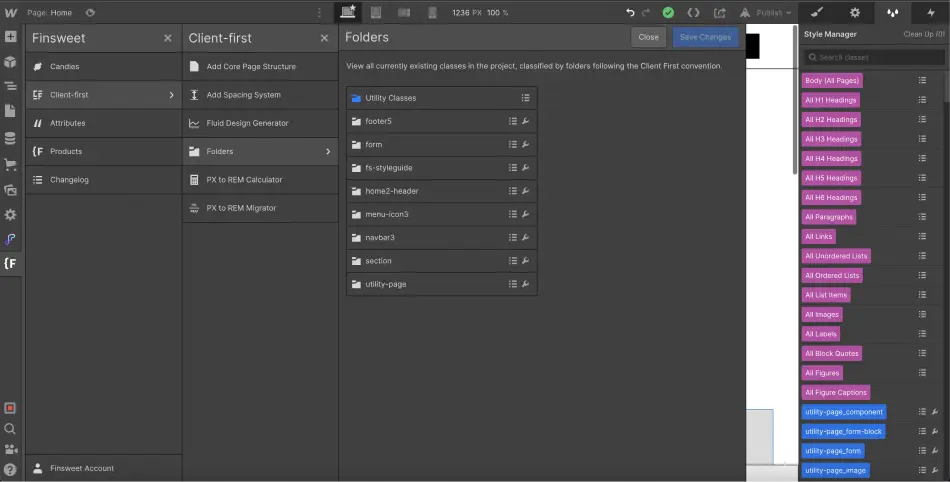Viewport: 950px width, 482px height.
Task: Click the search magnifier in left sidebar
Action: (x=10, y=429)
